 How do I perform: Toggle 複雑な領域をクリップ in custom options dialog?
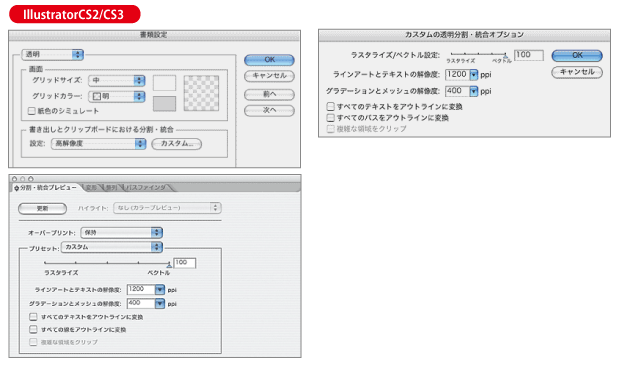click(x=330, y=129)
